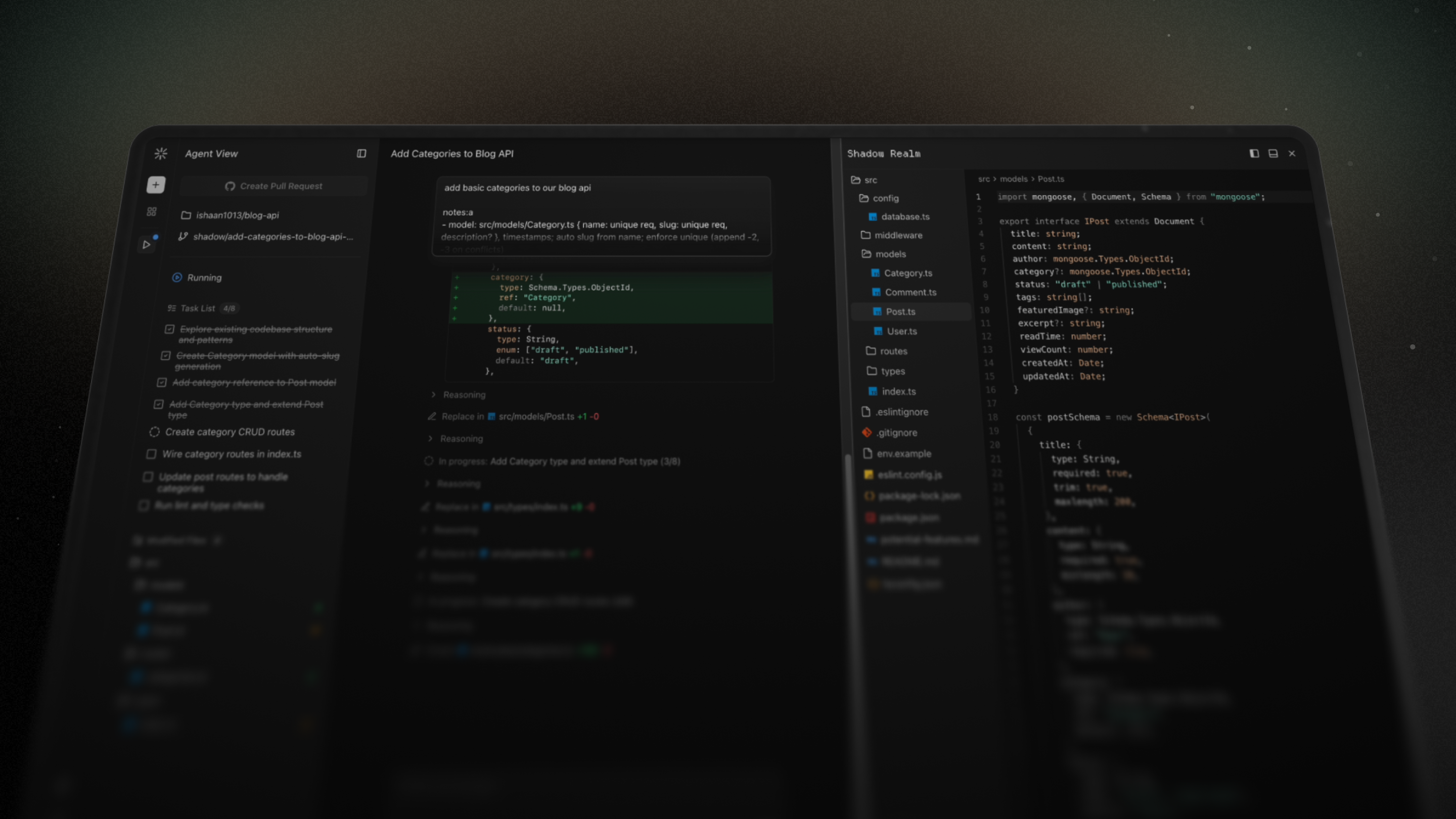Open the grid dashboard sidebar icon
The image size is (1456, 819).
[152, 212]
